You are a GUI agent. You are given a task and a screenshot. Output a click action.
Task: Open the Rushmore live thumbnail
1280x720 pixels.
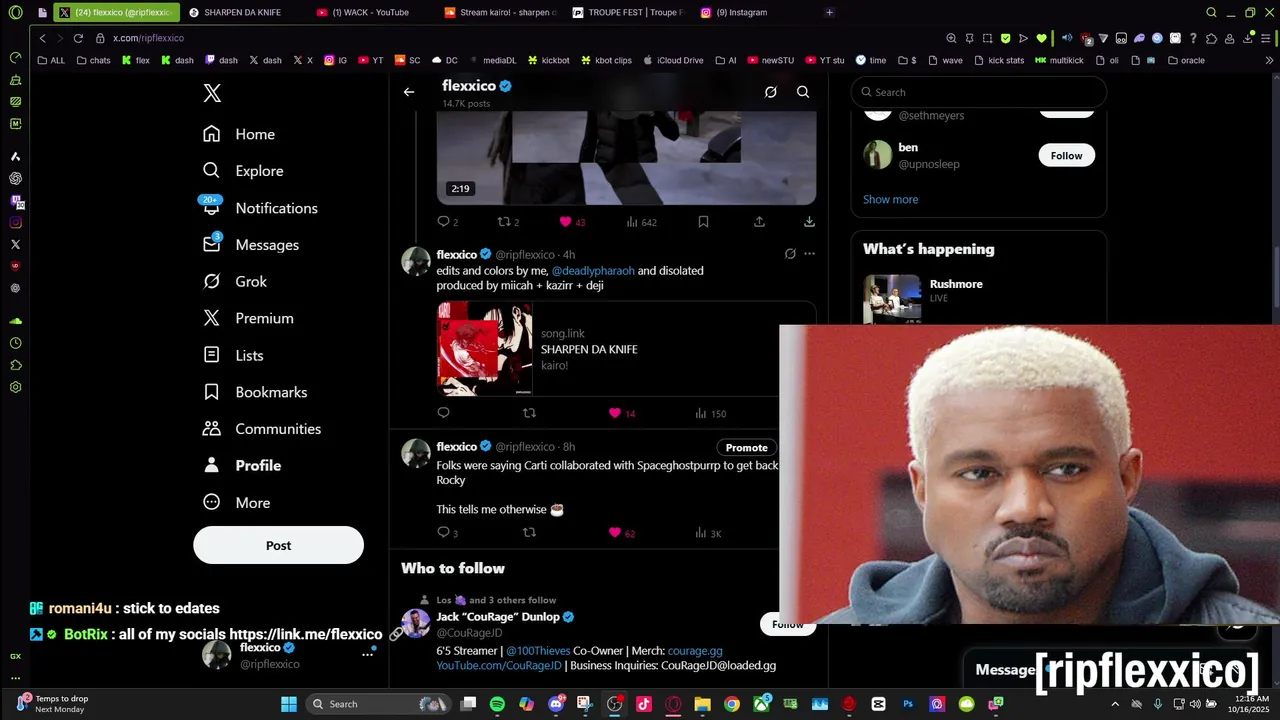coord(892,298)
